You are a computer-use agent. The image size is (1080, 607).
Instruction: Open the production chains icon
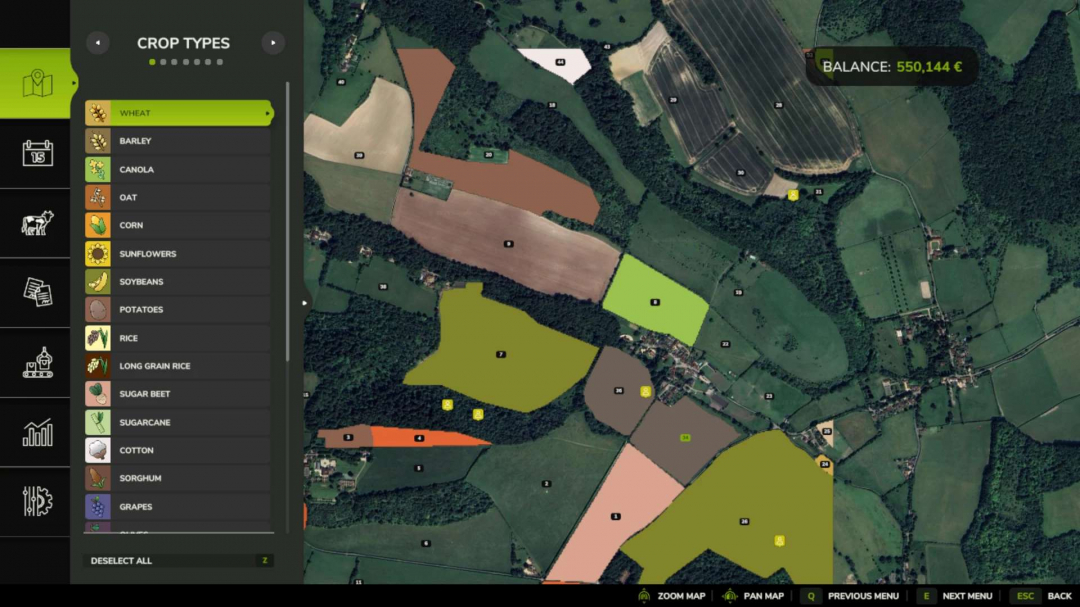[36, 363]
